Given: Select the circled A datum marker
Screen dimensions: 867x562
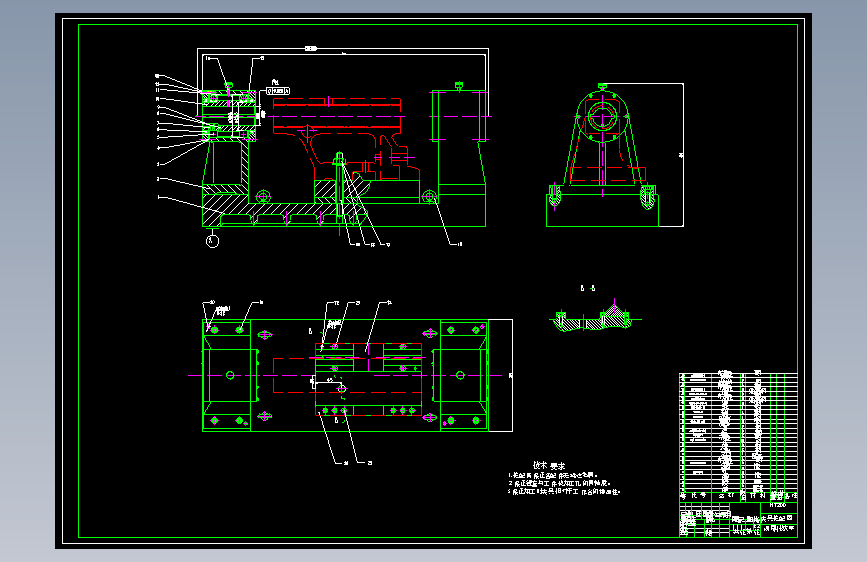Looking at the screenshot, I should click(212, 241).
